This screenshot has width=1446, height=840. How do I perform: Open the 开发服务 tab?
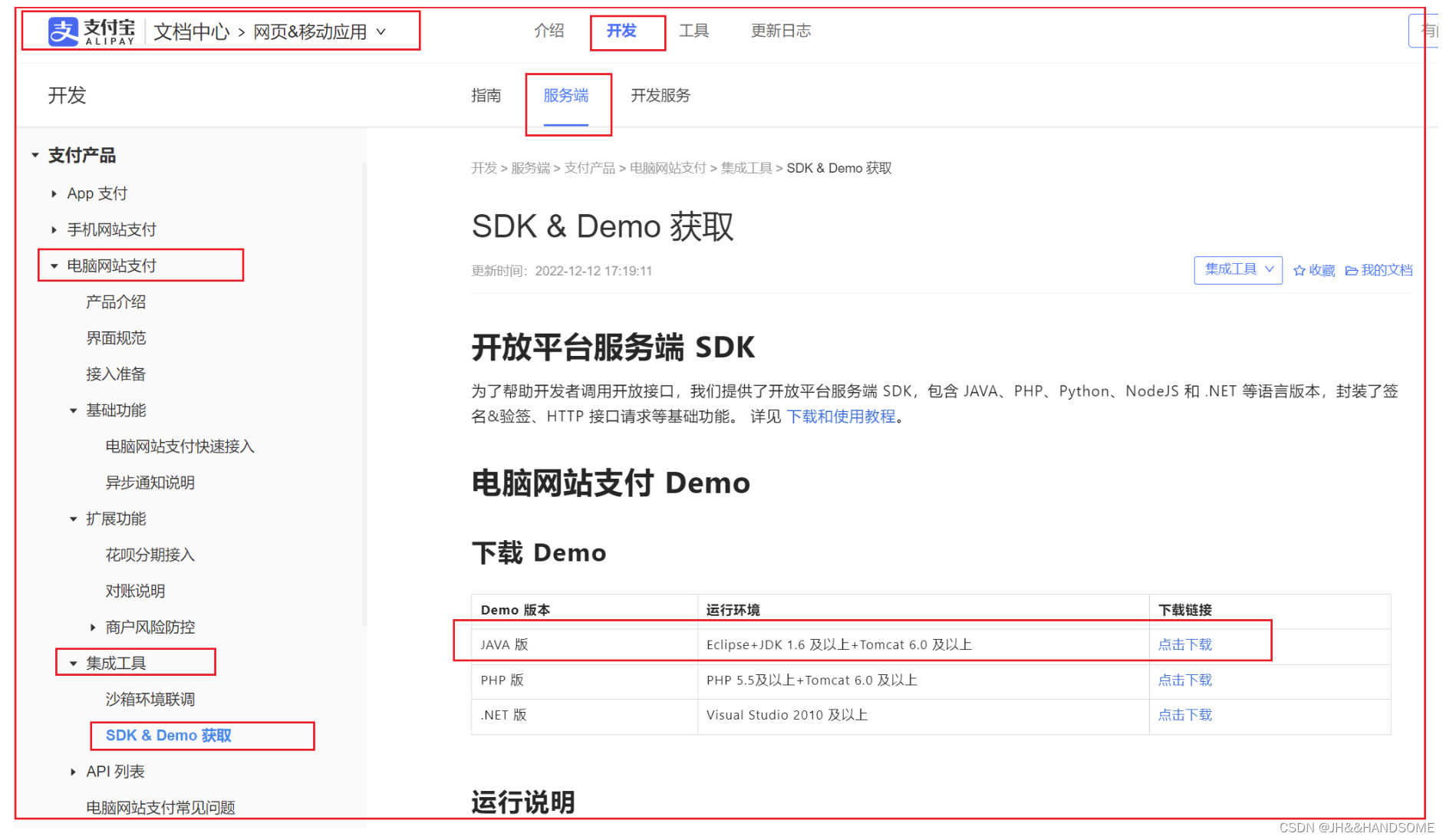(x=660, y=95)
